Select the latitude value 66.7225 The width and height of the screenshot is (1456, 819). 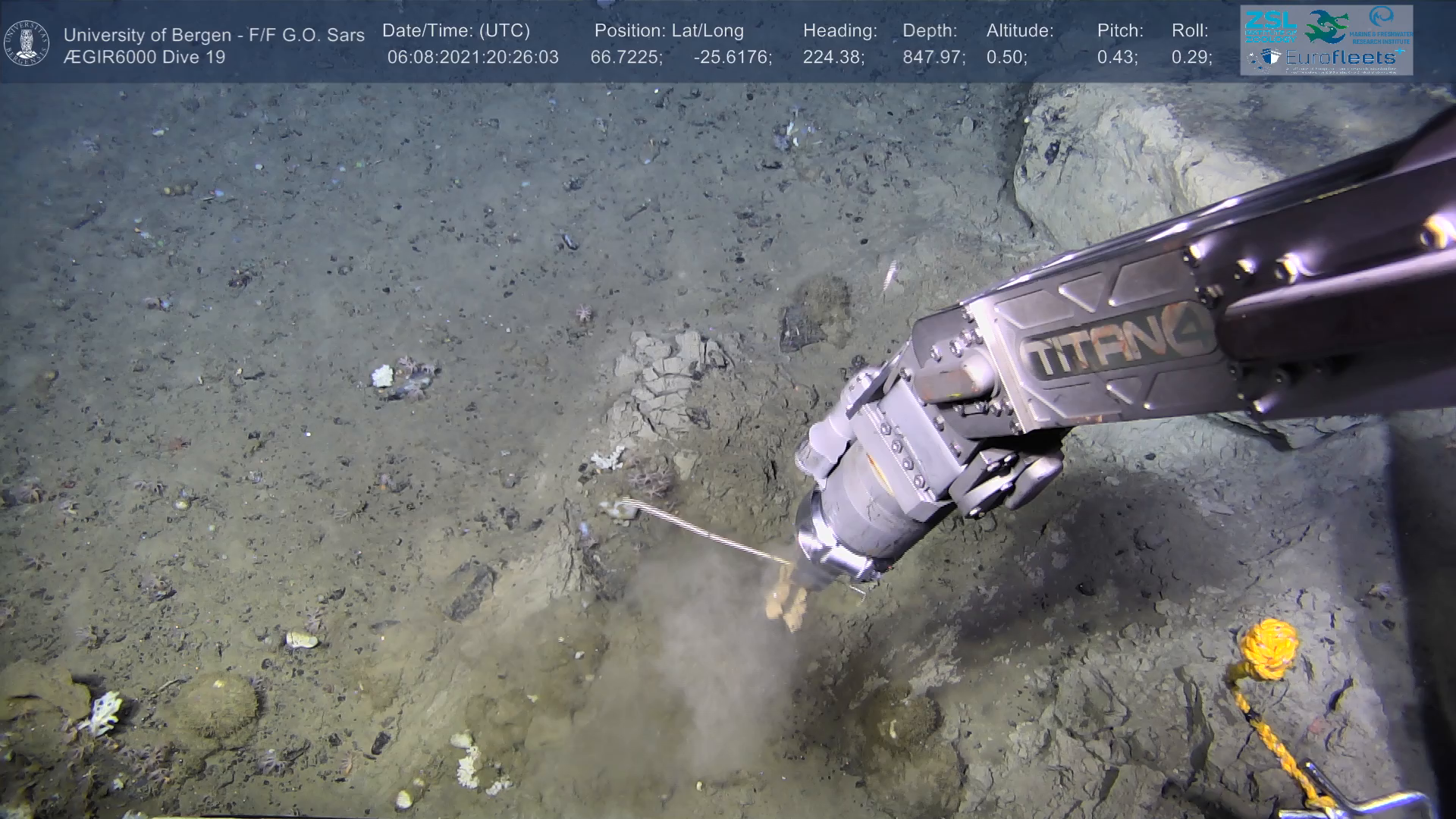[x=624, y=58]
